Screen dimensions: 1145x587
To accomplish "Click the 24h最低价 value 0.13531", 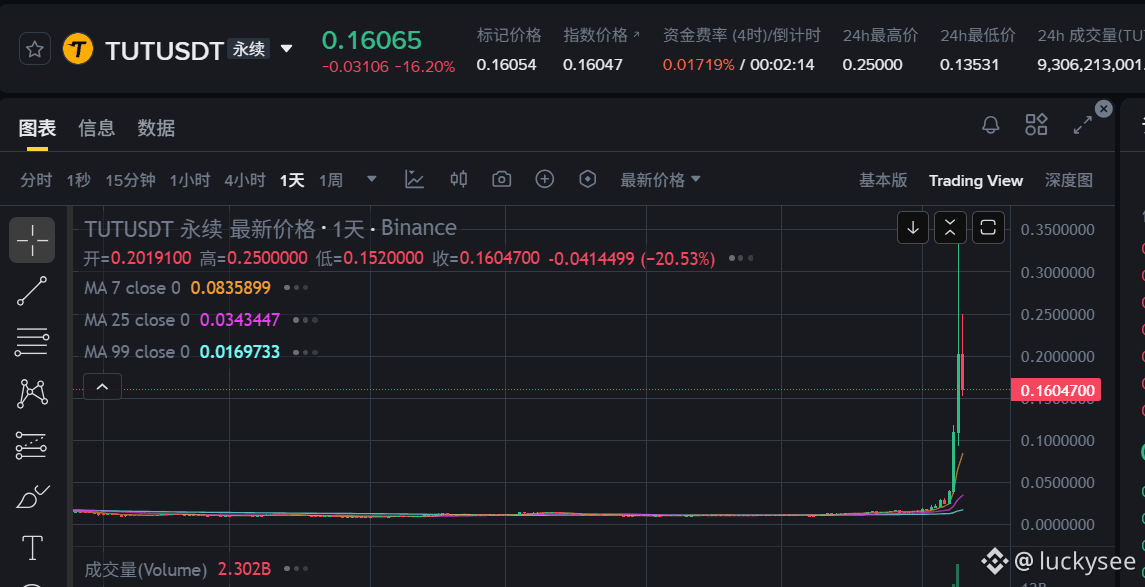I will point(969,65).
